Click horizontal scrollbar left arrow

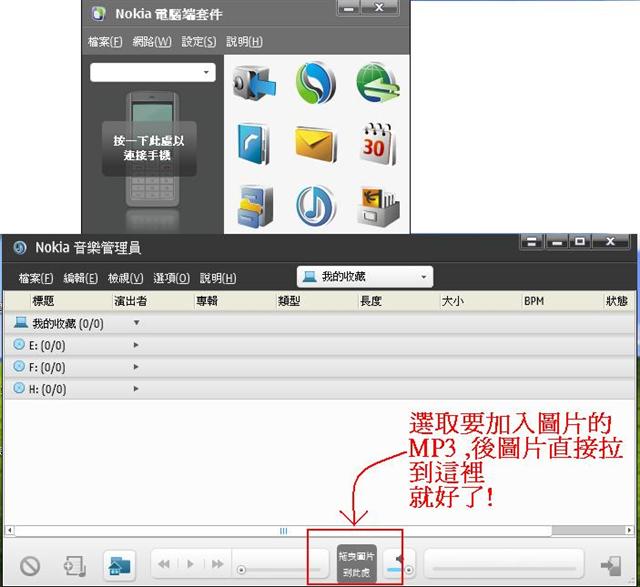tap(9, 530)
